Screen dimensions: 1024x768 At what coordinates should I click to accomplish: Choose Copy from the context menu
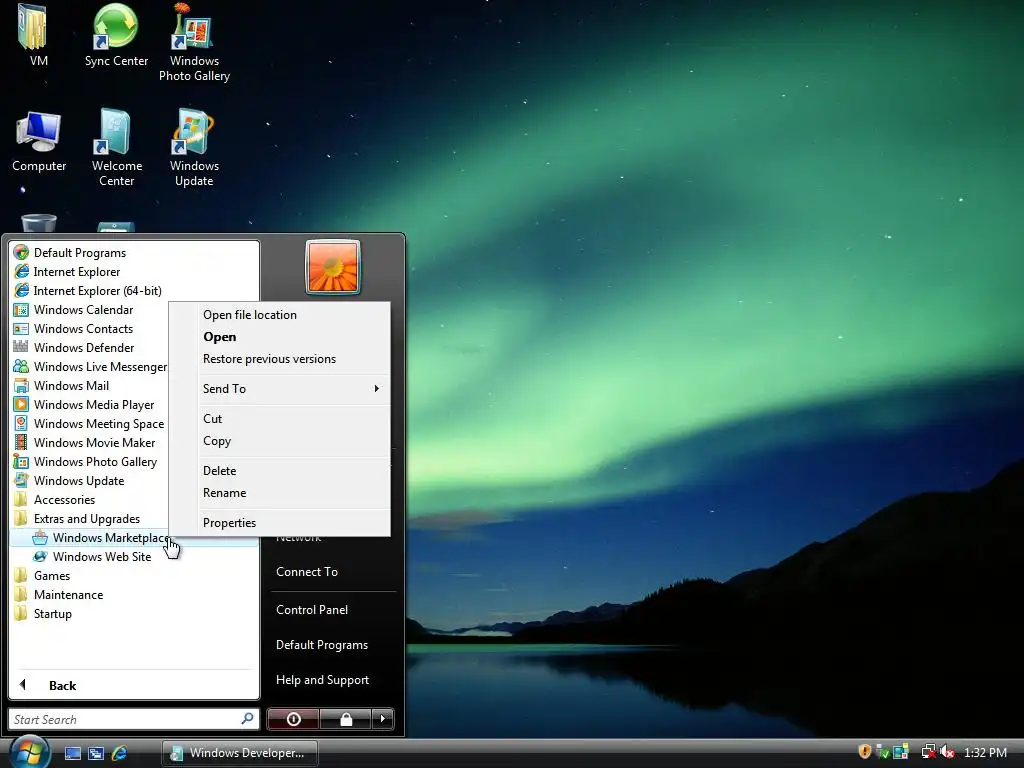tap(280, 441)
